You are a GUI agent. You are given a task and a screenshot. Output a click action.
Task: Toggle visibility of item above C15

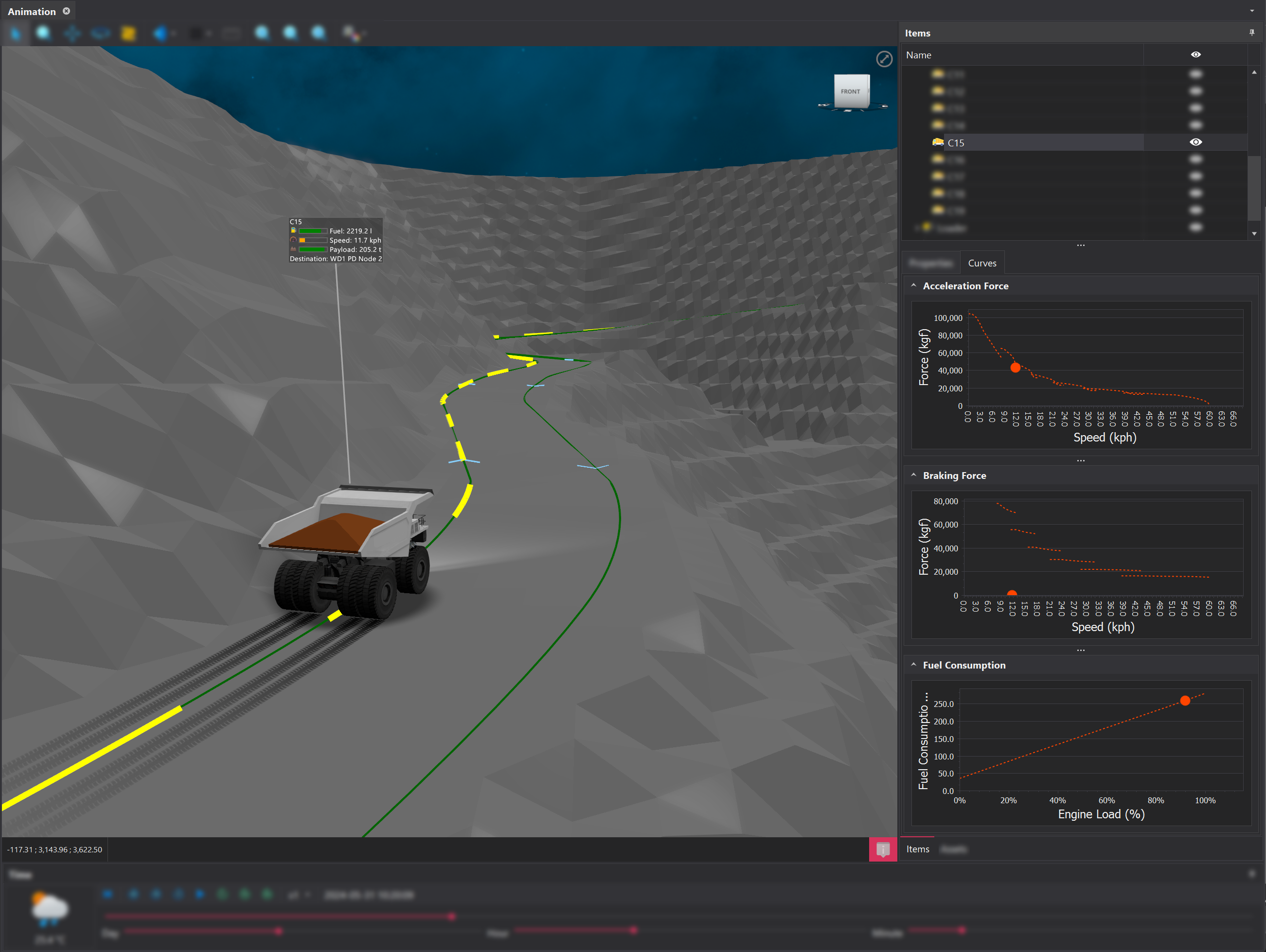pos(1195,125)
